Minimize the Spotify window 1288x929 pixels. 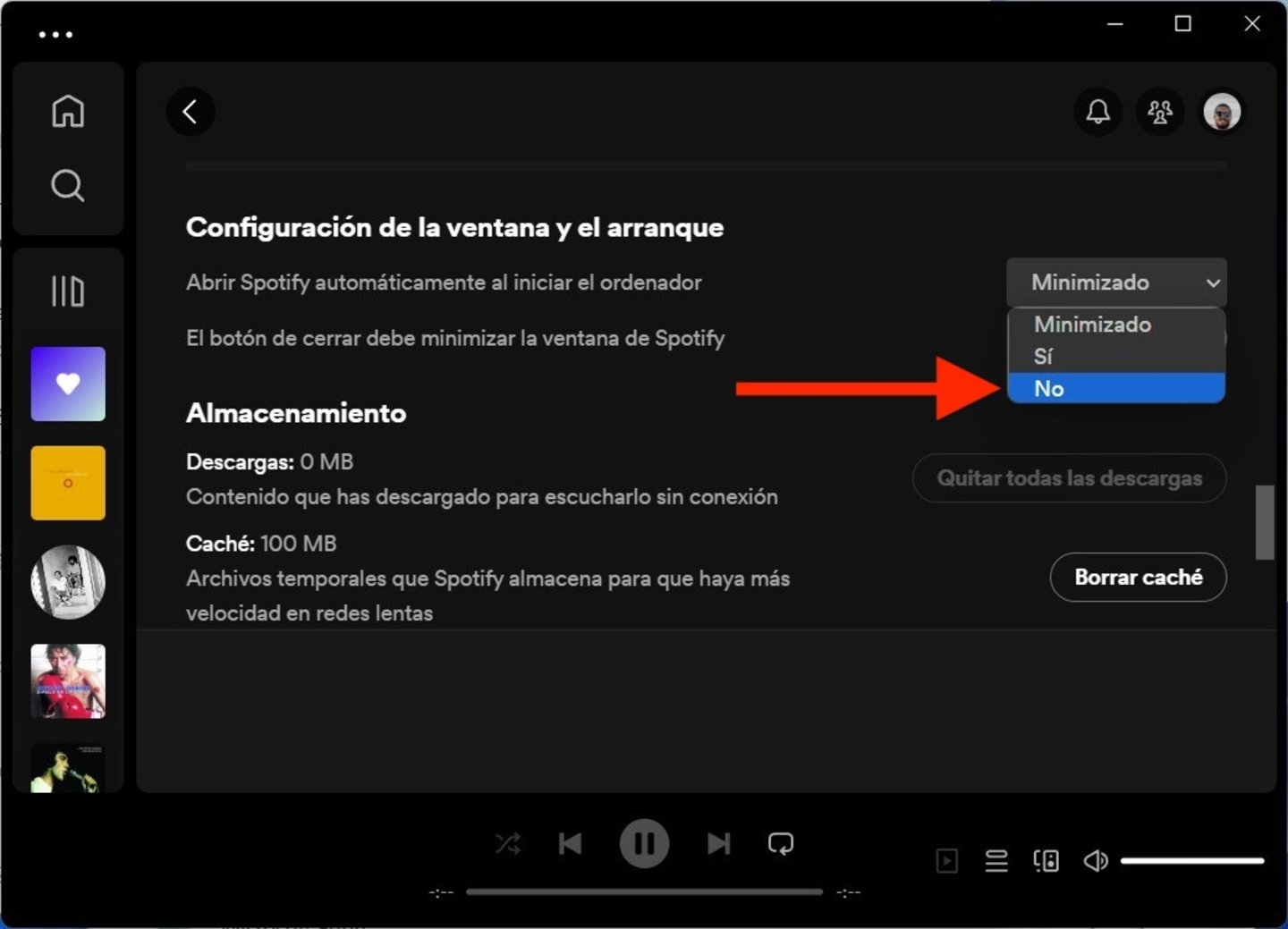(1115, 24)
